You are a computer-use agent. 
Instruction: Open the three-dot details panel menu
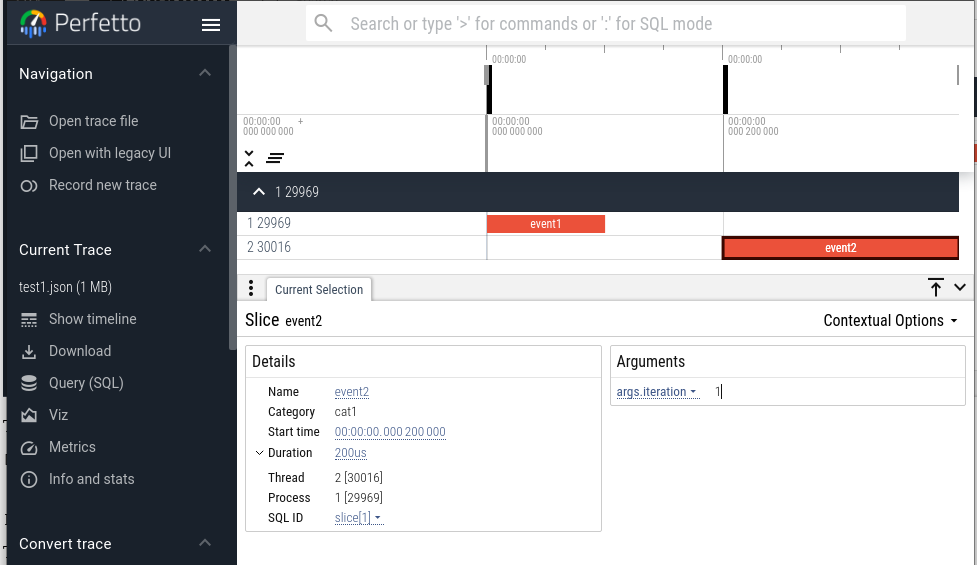[x=251, y=288]
